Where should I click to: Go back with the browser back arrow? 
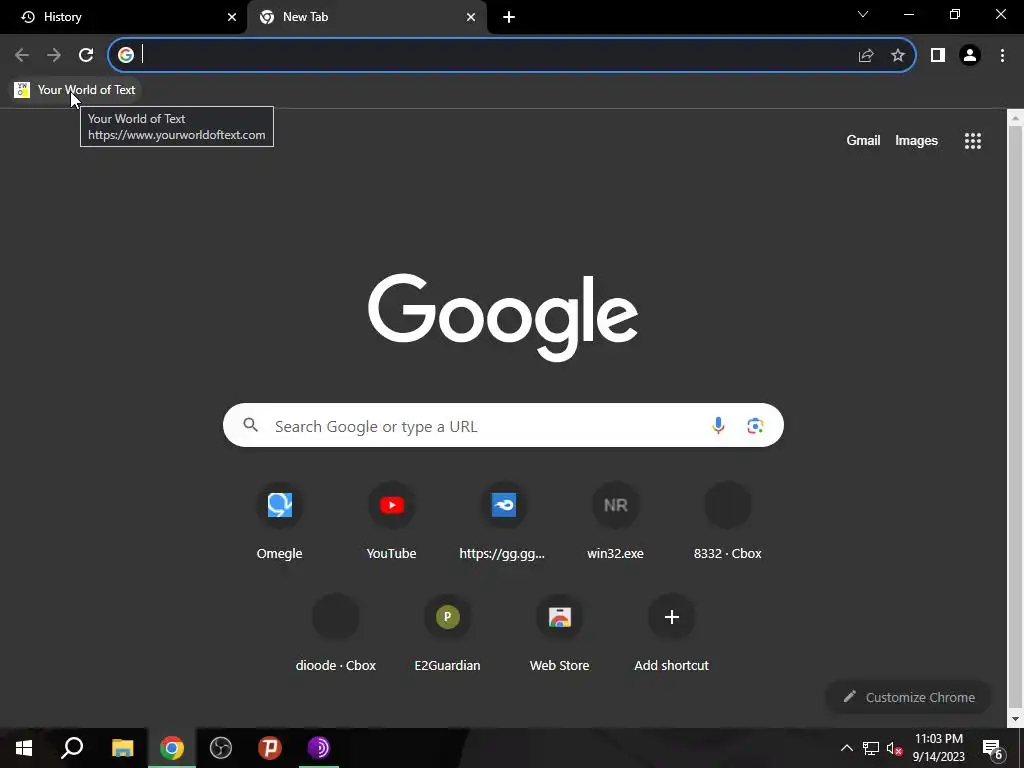pyautogui.click(x=22, y=55)
